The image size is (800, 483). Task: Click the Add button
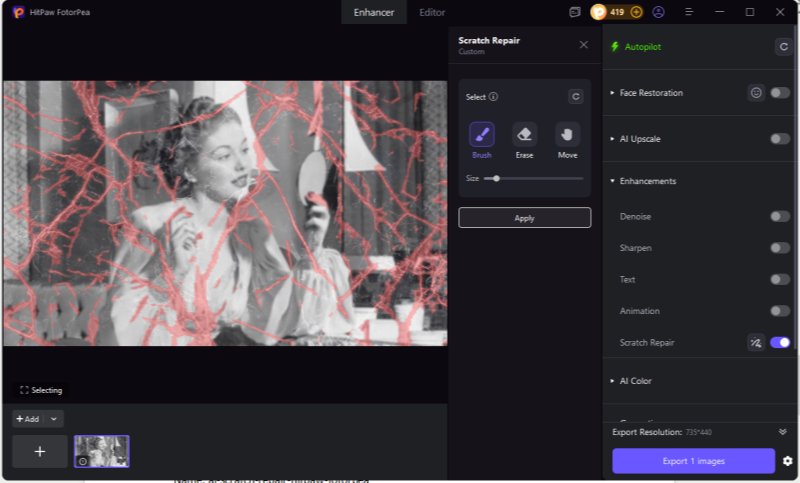(28, 419)
